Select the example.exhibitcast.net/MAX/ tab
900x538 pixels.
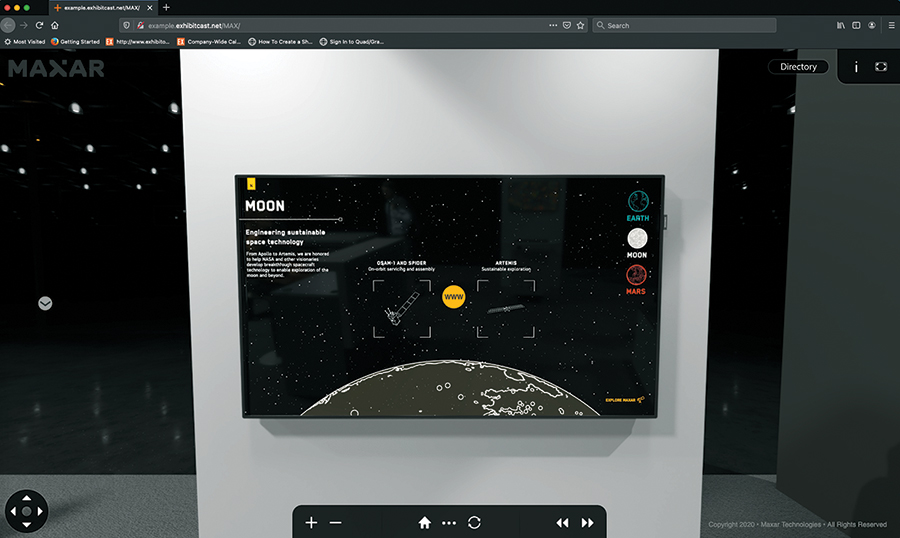click(102, 7)
